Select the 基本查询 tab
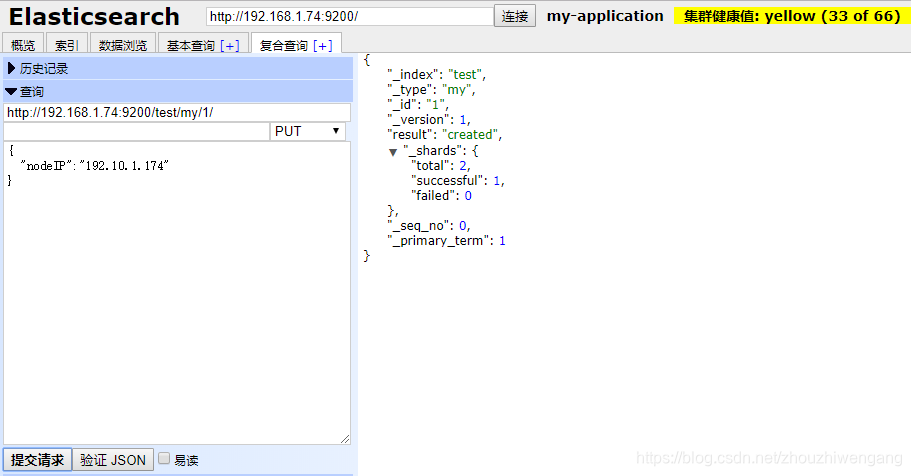911x476 pixels. [x=191, y=45]
